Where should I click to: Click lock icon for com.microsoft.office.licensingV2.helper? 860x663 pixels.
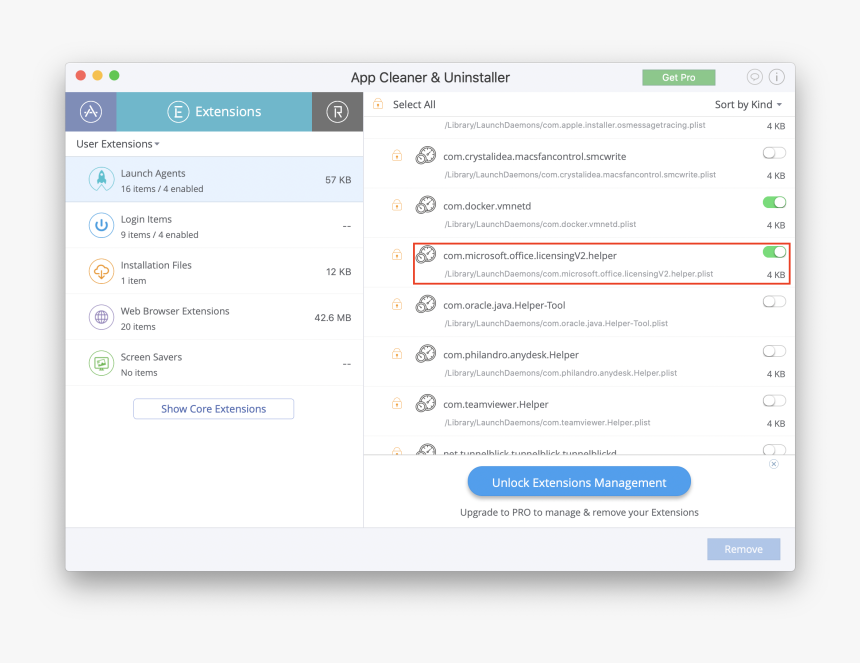[397, 254]
